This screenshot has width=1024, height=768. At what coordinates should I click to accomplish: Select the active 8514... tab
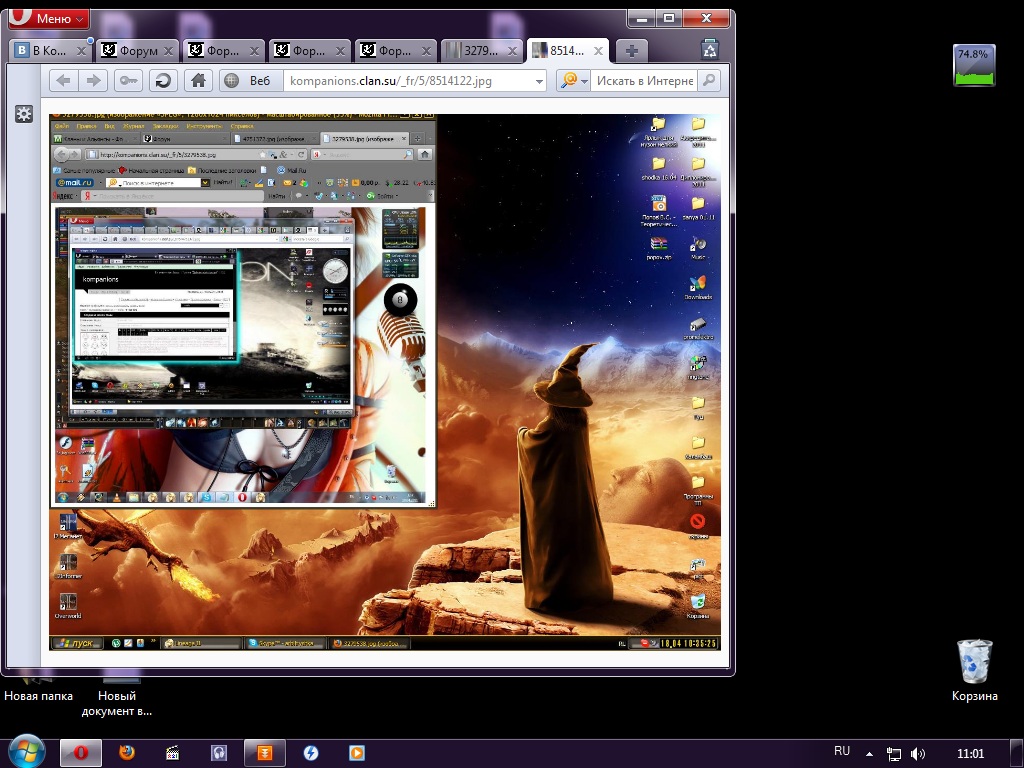[x=568, y=50]
